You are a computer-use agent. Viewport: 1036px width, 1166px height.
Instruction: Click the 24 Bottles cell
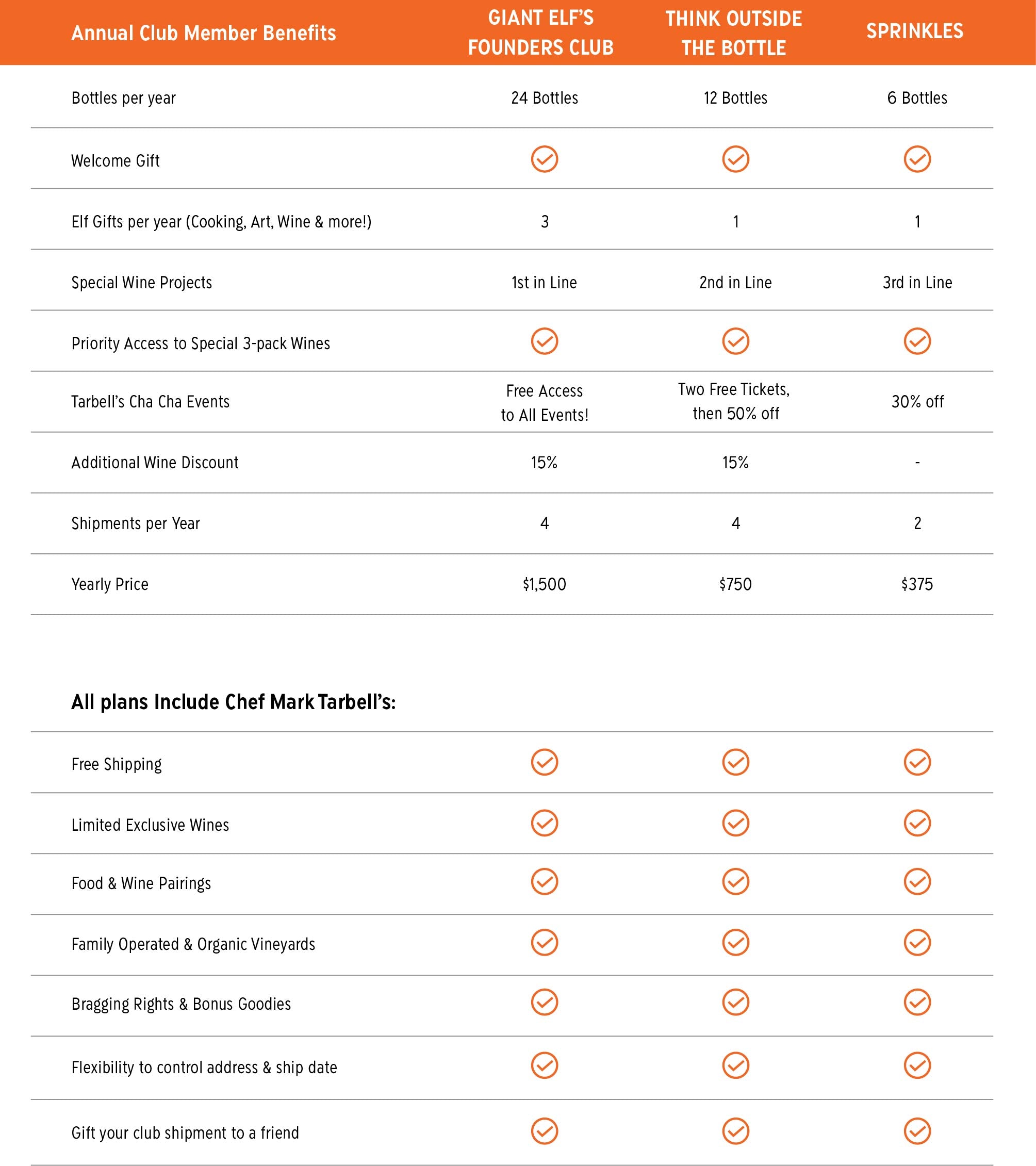544,98
